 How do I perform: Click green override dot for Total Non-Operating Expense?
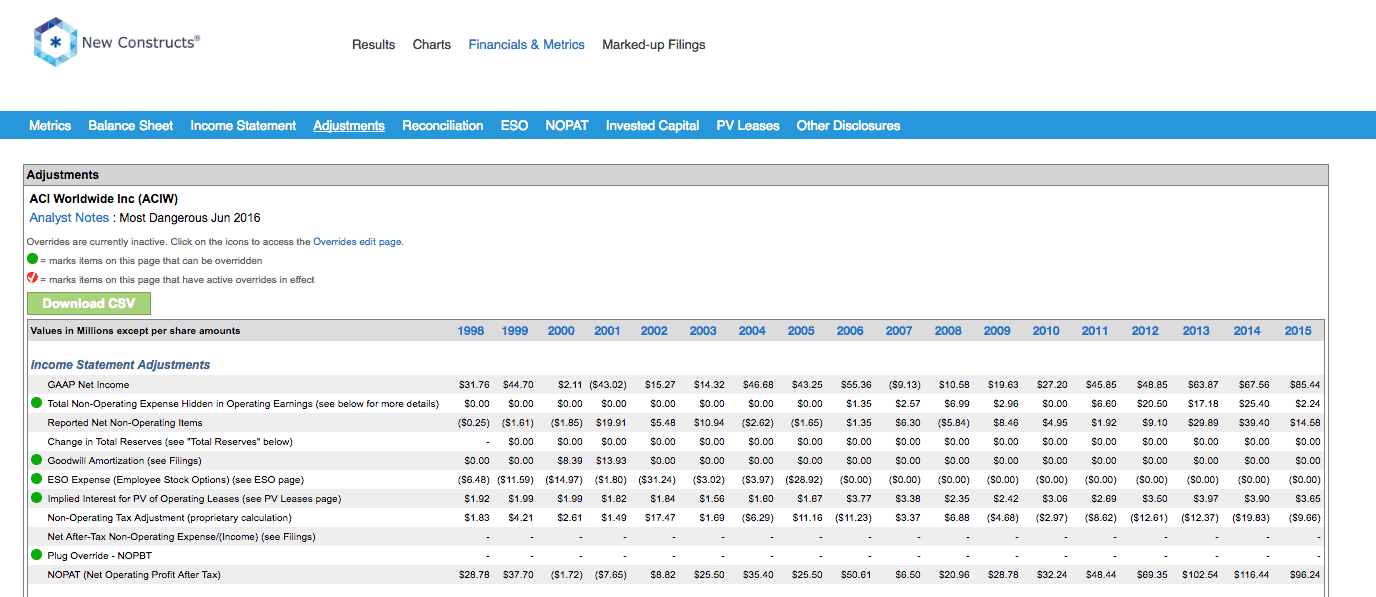tap(36, 404)
